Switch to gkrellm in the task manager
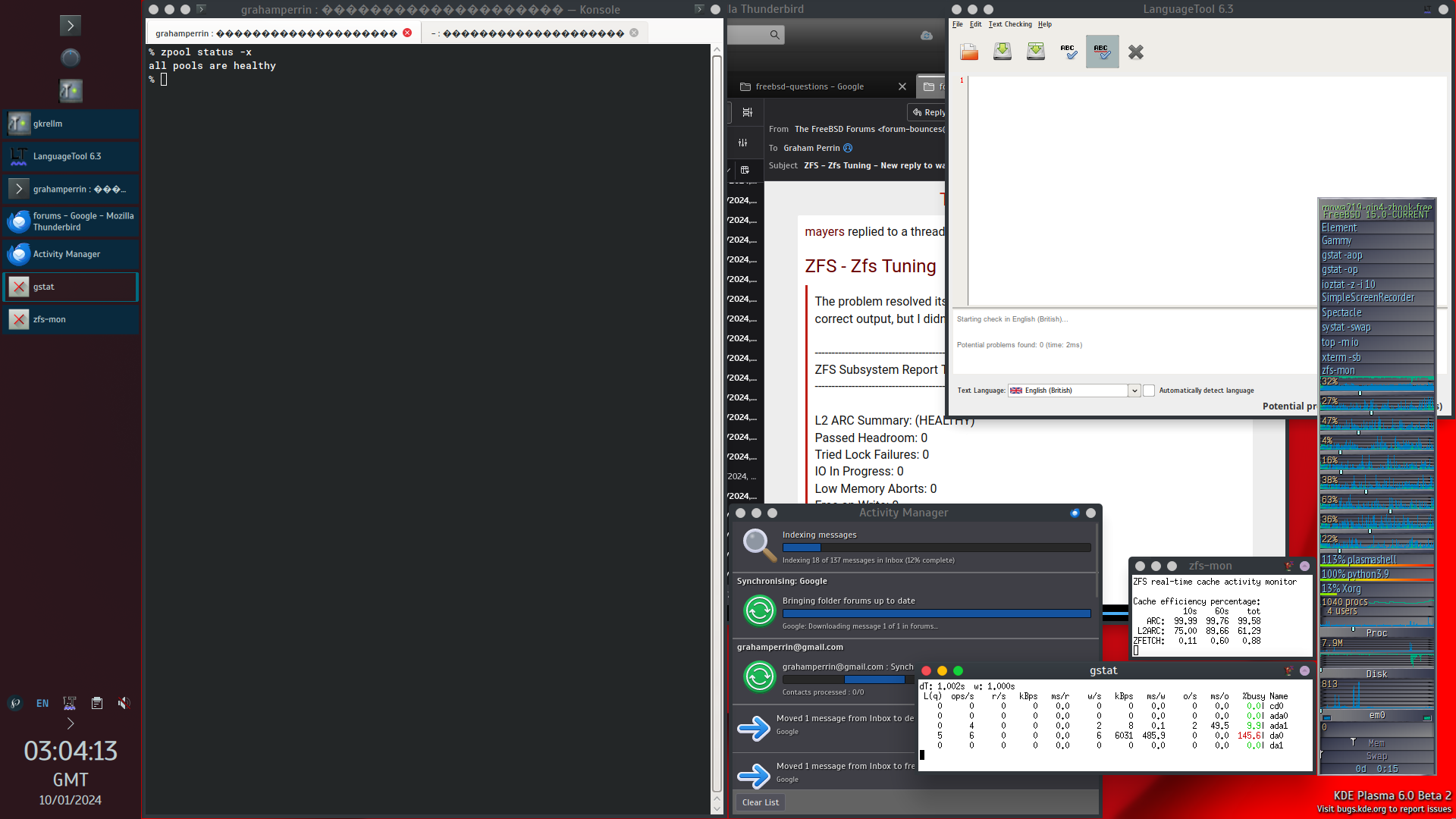1456x819 pixels. [x=71, y=124]
